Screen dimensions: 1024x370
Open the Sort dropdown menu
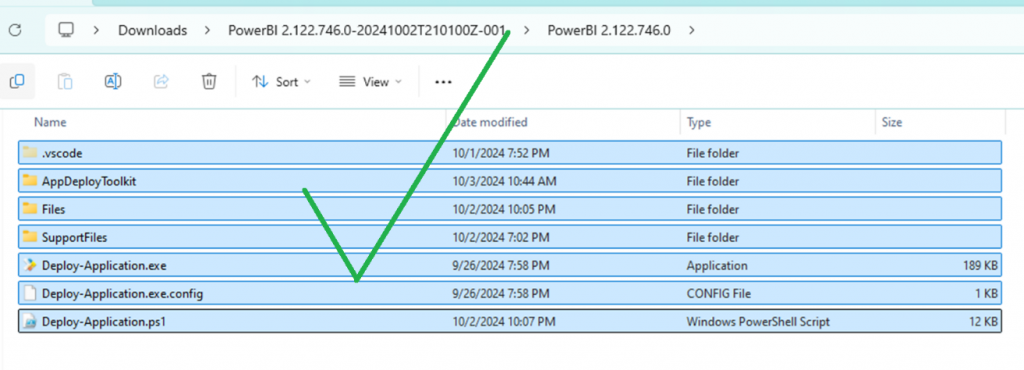coord(281,82)
